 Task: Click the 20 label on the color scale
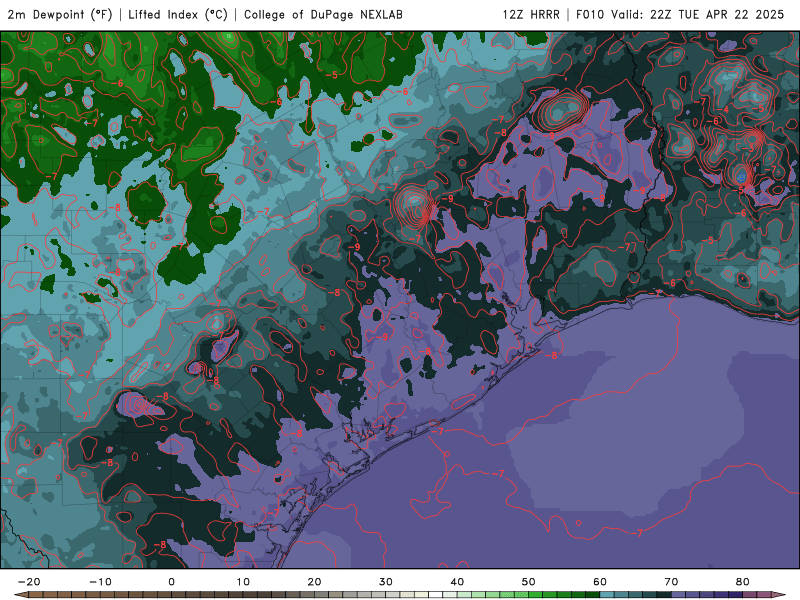314,582
